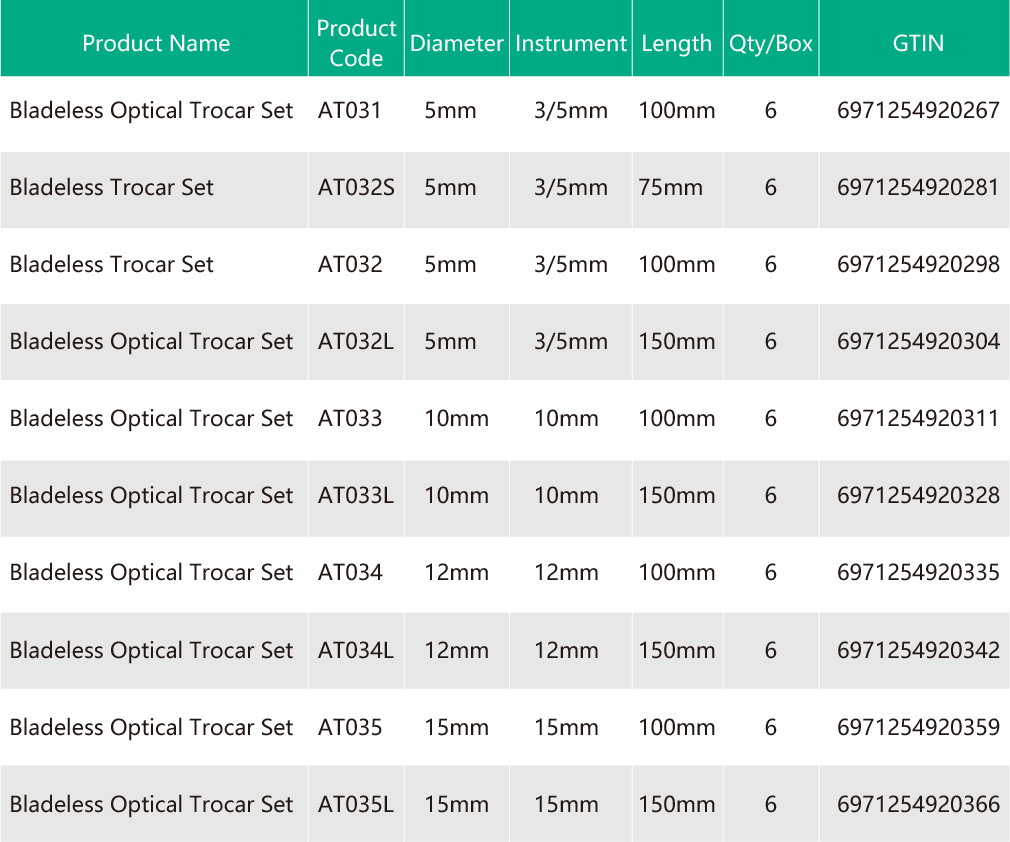This screenshot has height=842, width=1010.
Task: Select product code AT031
Action: coord(350,110)
